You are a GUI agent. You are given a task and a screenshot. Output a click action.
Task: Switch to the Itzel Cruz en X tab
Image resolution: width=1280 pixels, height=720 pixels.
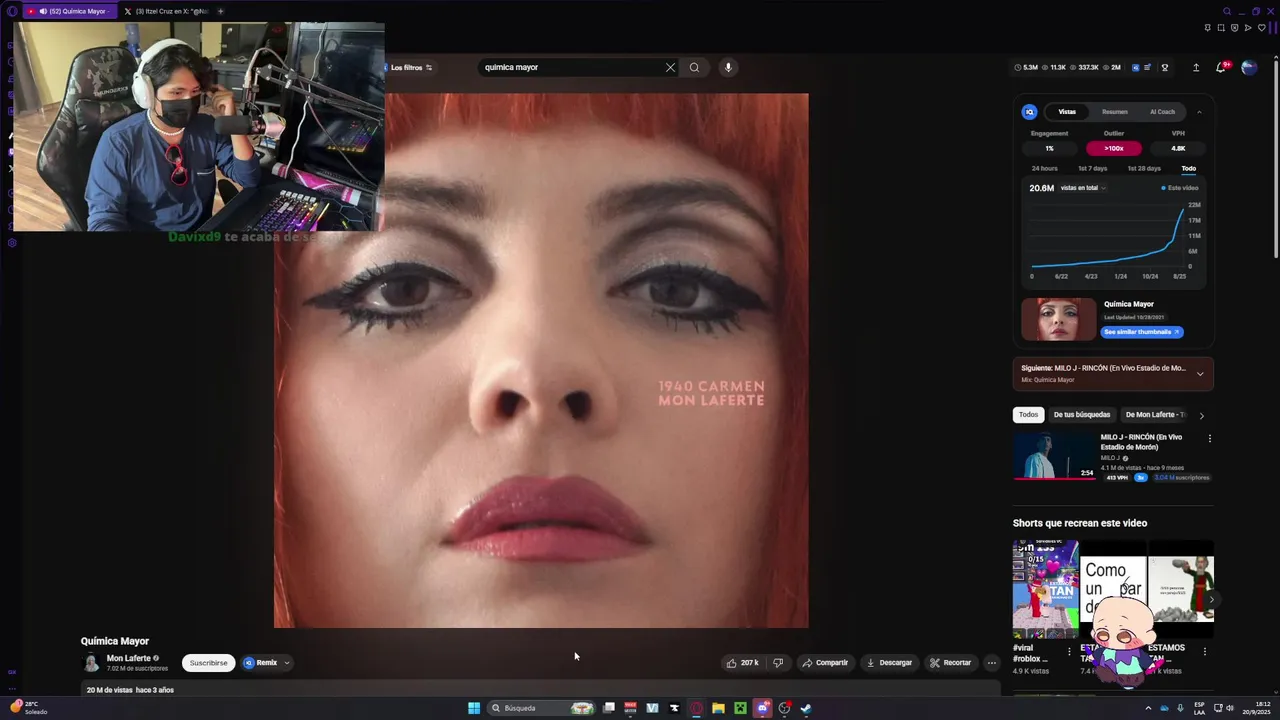coord(166,11)
